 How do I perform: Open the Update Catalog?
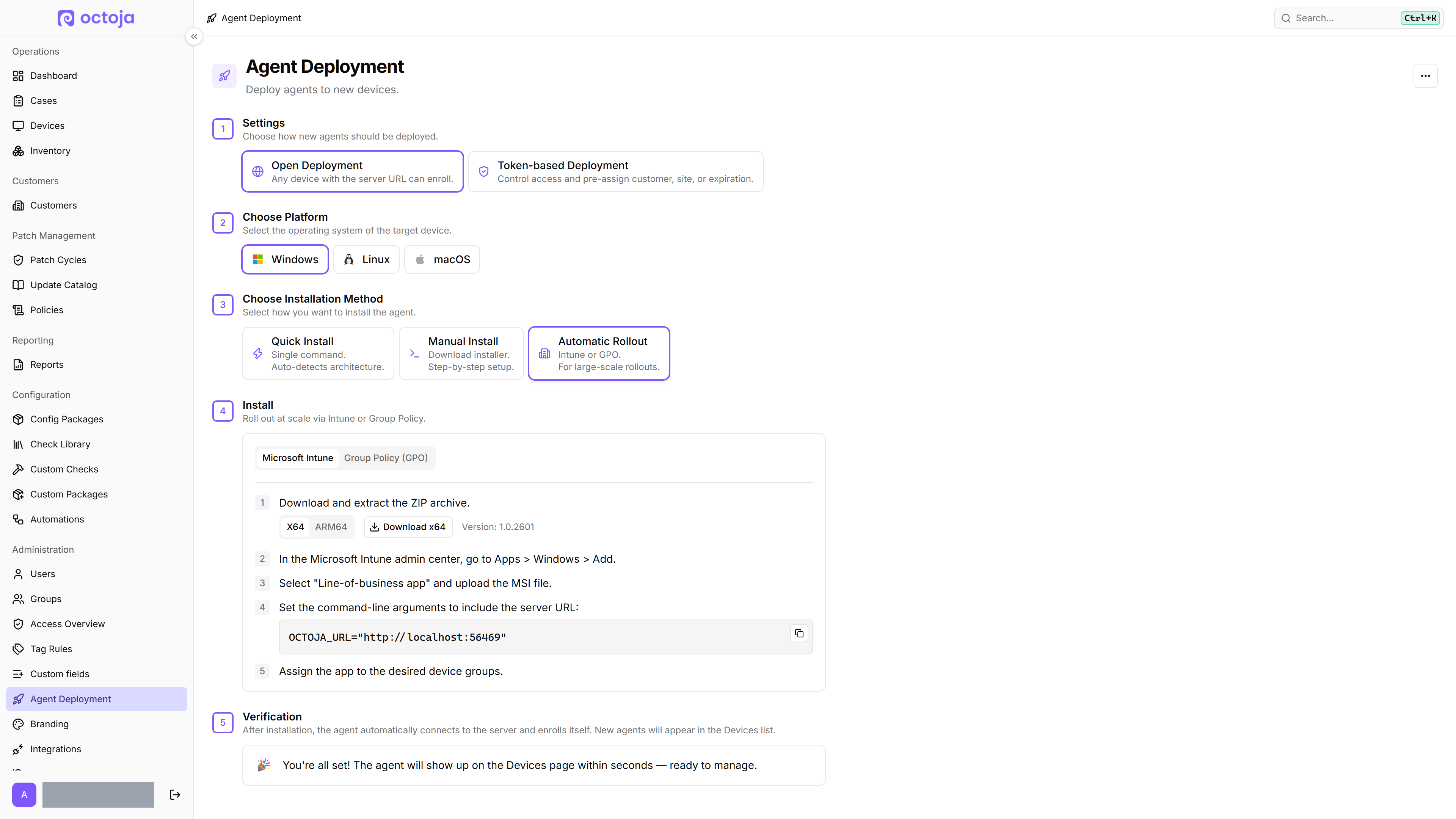point(97,285)
